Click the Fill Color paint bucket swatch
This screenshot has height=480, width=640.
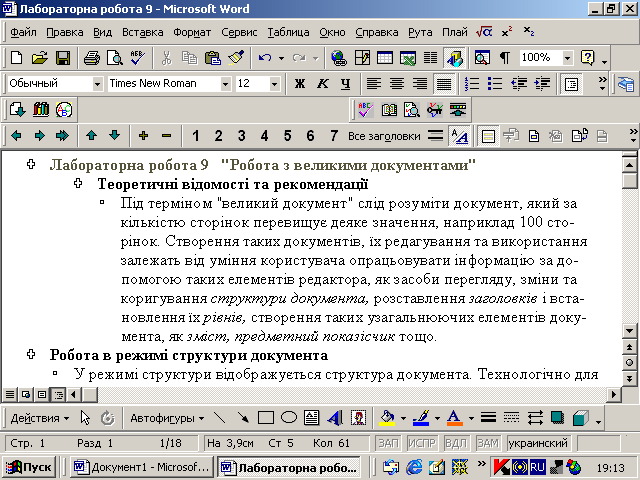(388, 417)
